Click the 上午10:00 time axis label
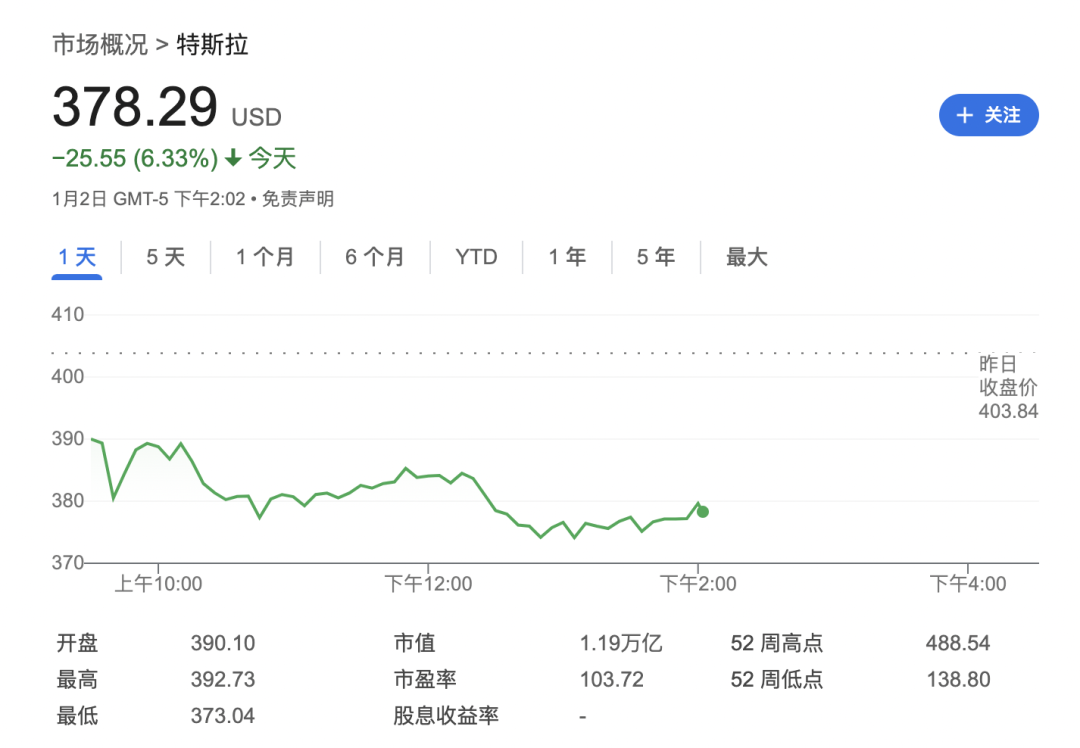 point(158,583)
